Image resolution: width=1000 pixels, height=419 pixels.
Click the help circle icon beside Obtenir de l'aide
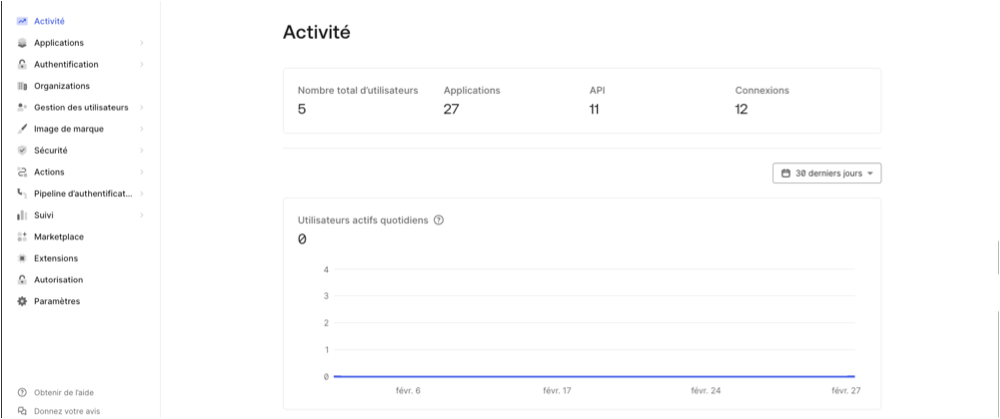[22, 393]
